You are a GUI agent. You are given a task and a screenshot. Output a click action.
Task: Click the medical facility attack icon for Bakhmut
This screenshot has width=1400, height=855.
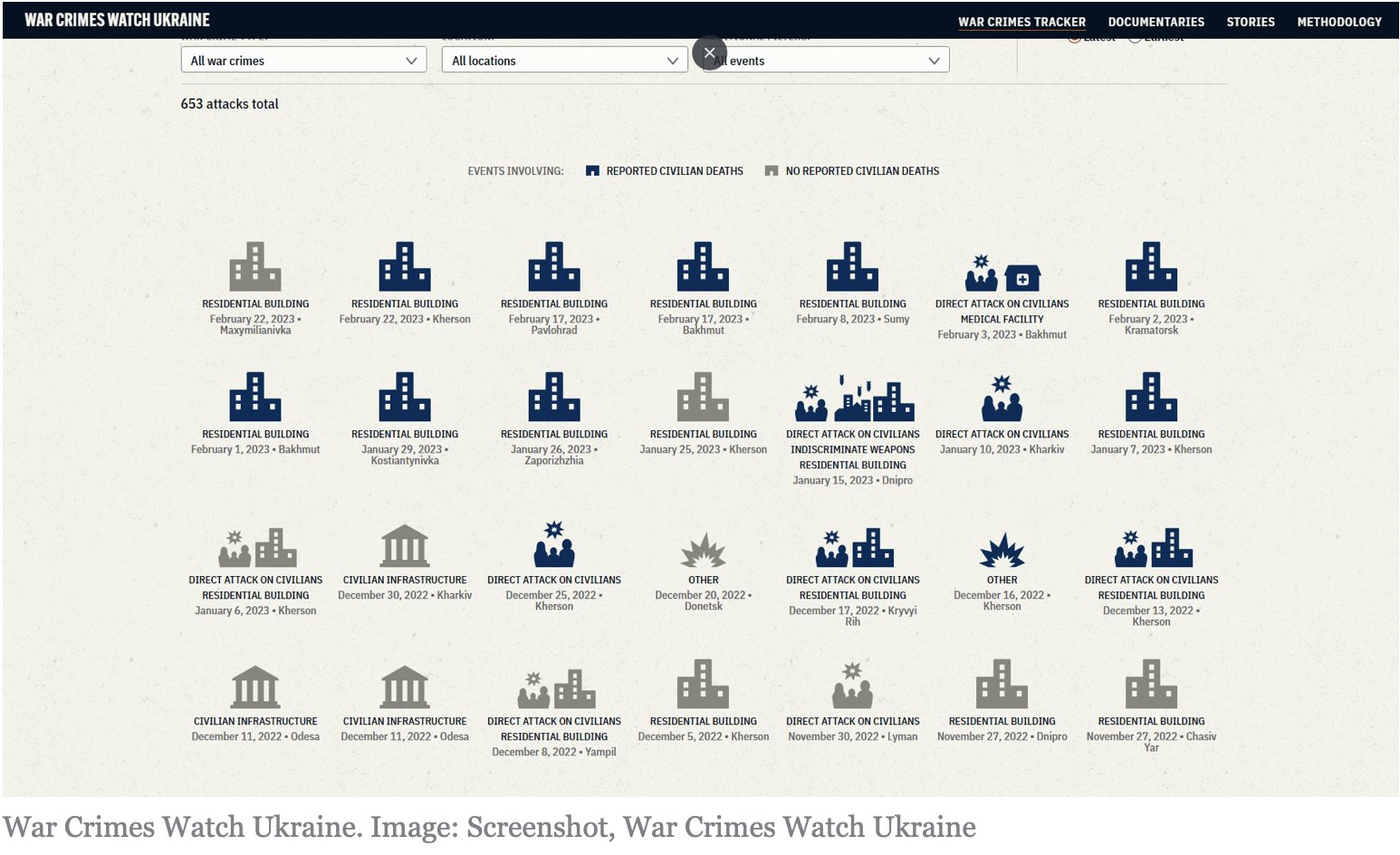click(x=1002, y=272)
